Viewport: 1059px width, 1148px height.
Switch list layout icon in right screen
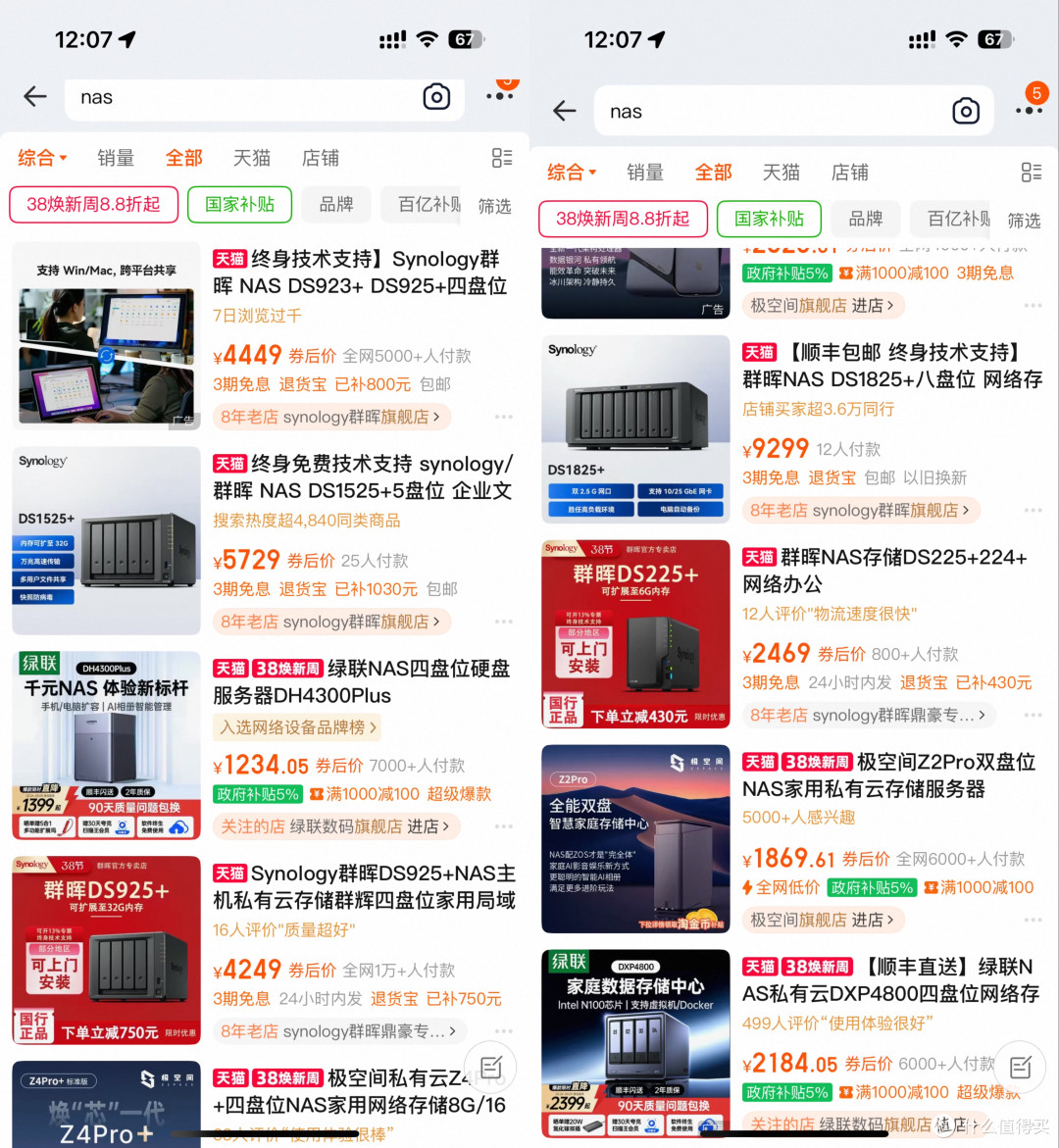click(x=1032, y=173)
